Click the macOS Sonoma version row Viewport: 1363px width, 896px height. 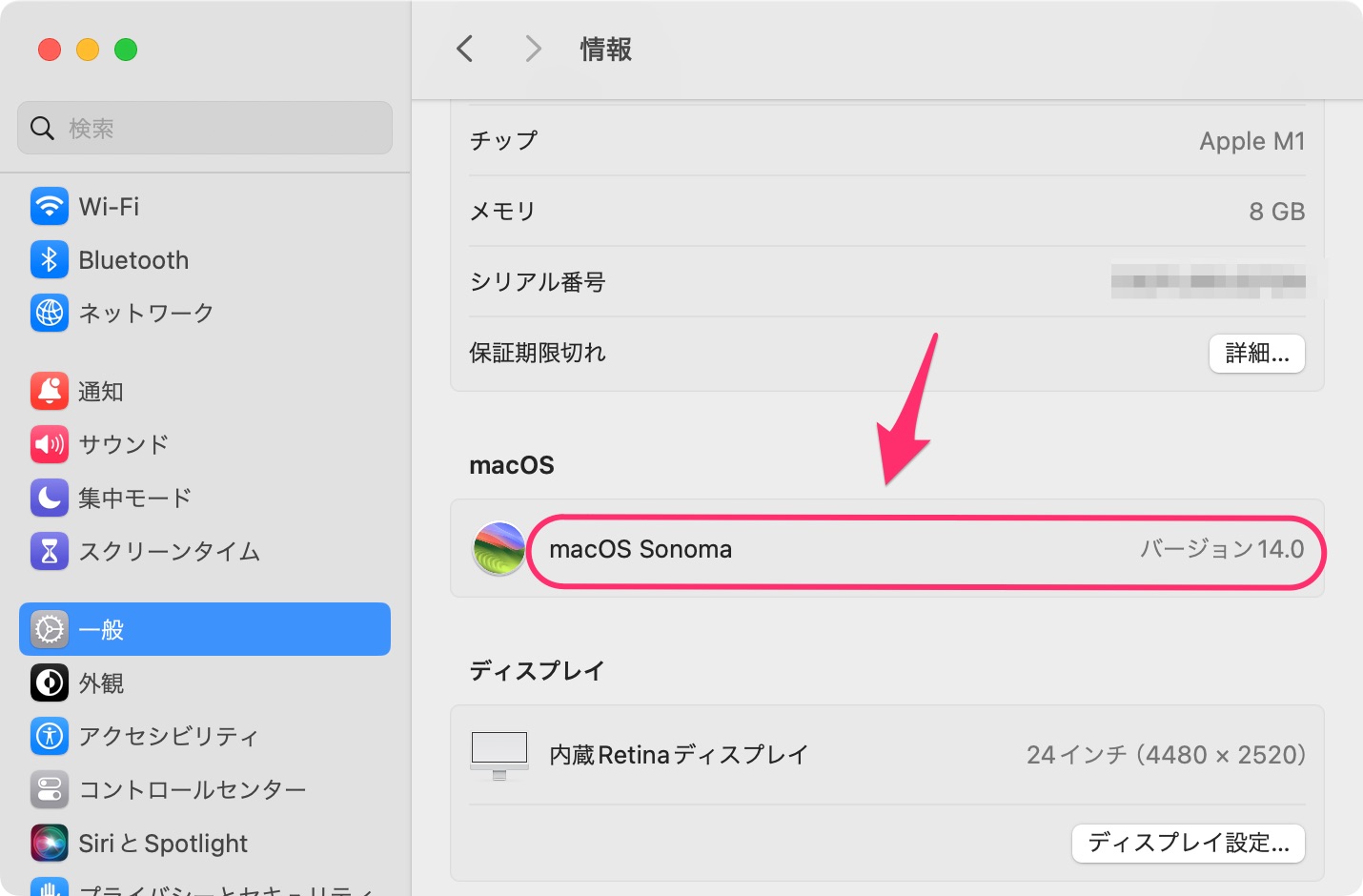887,549
